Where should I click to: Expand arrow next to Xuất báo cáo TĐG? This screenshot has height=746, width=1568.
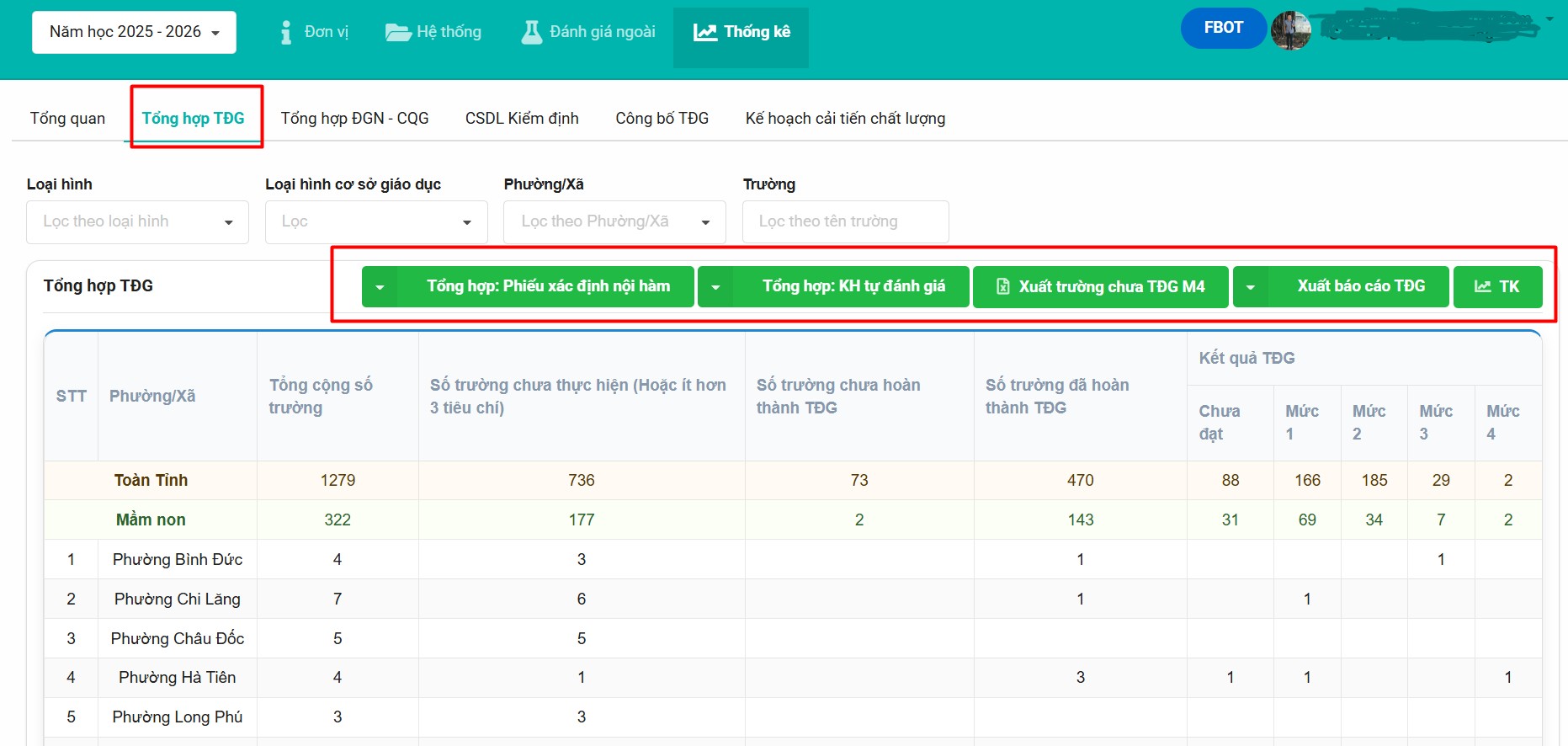click(x=1251, y=287)
